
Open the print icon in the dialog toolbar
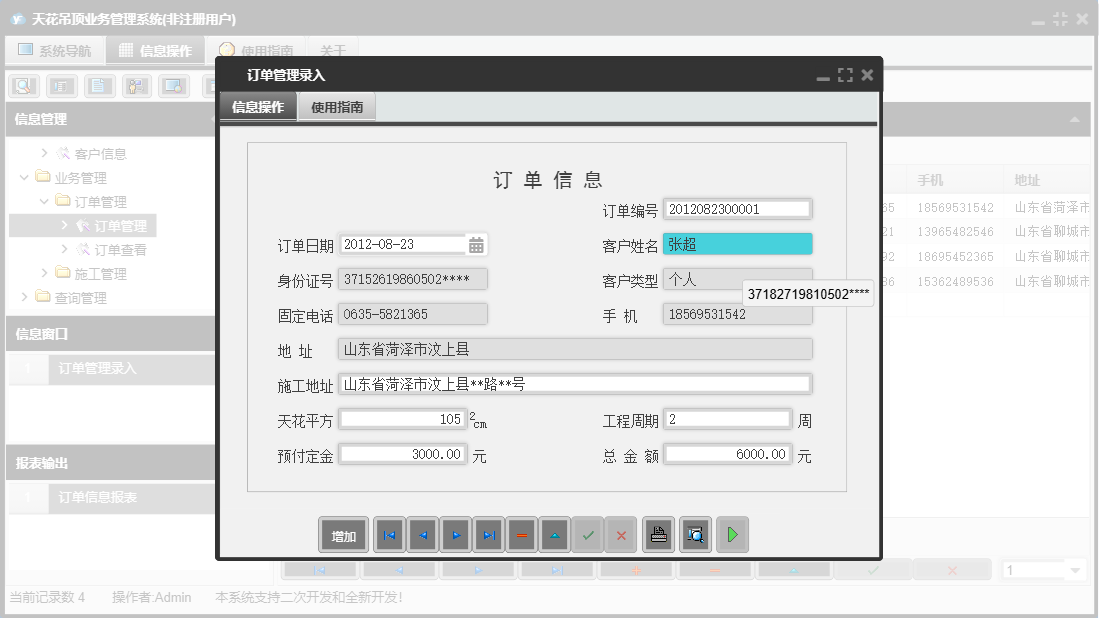(x=658, y=535)
